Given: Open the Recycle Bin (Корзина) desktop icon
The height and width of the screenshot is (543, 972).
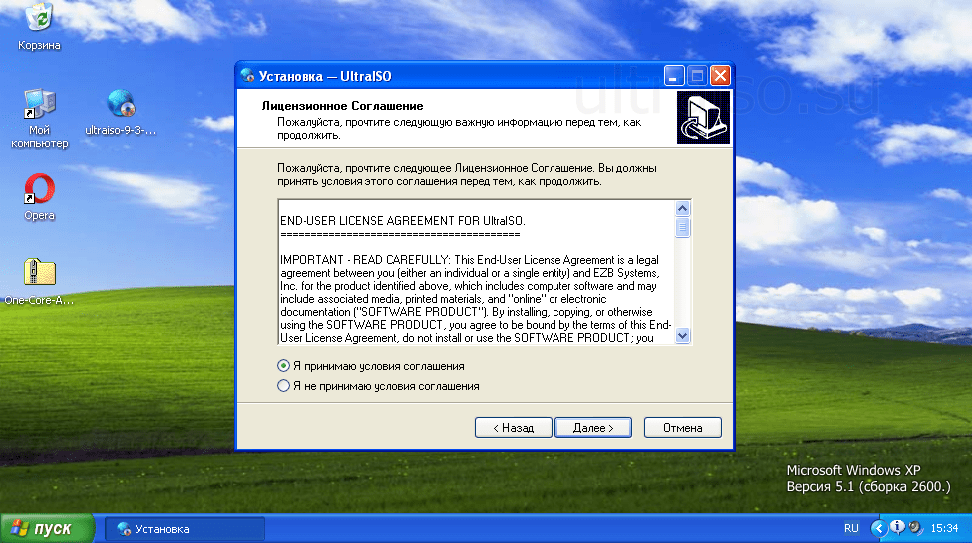Looking at the screenshot, I should point(39,27).
